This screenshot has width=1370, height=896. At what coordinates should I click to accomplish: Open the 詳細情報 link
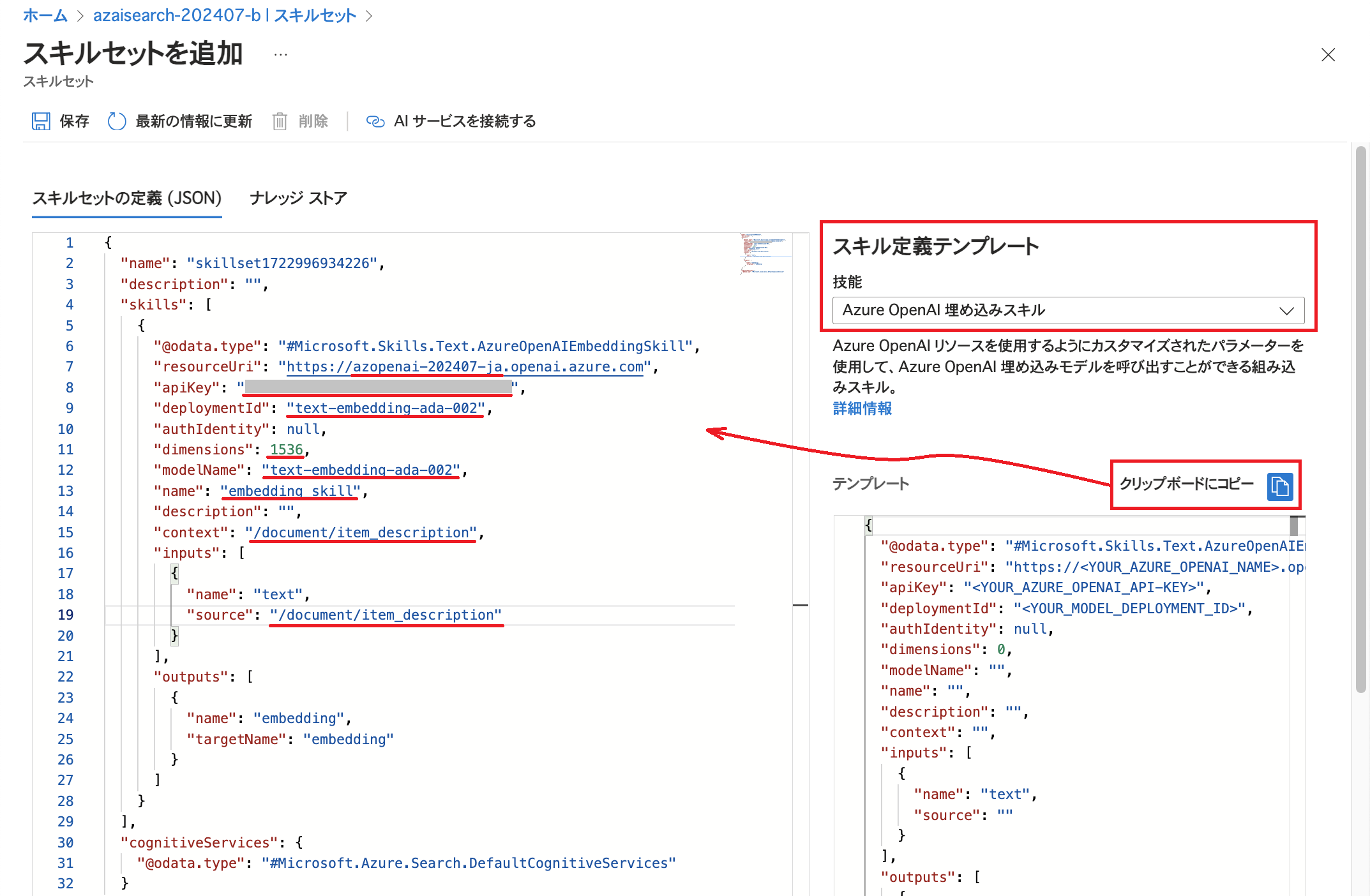click(862, 408)
